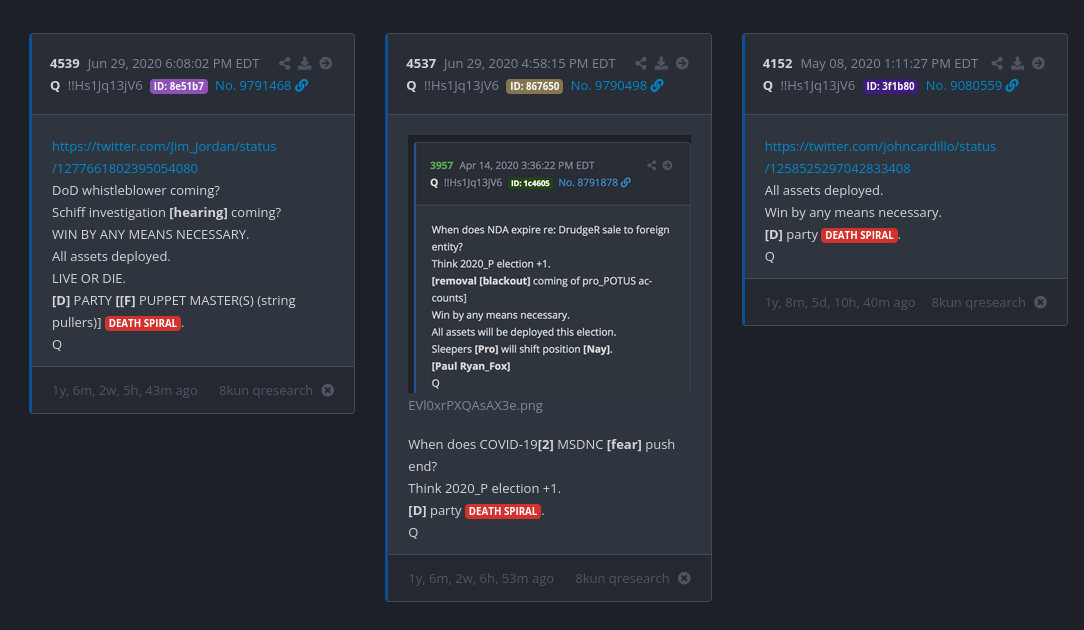The image size is (1084, 630).
Task: Click '1y, 6m, 2w, 6h, 53m ago' text
Action: coord(481,578)
